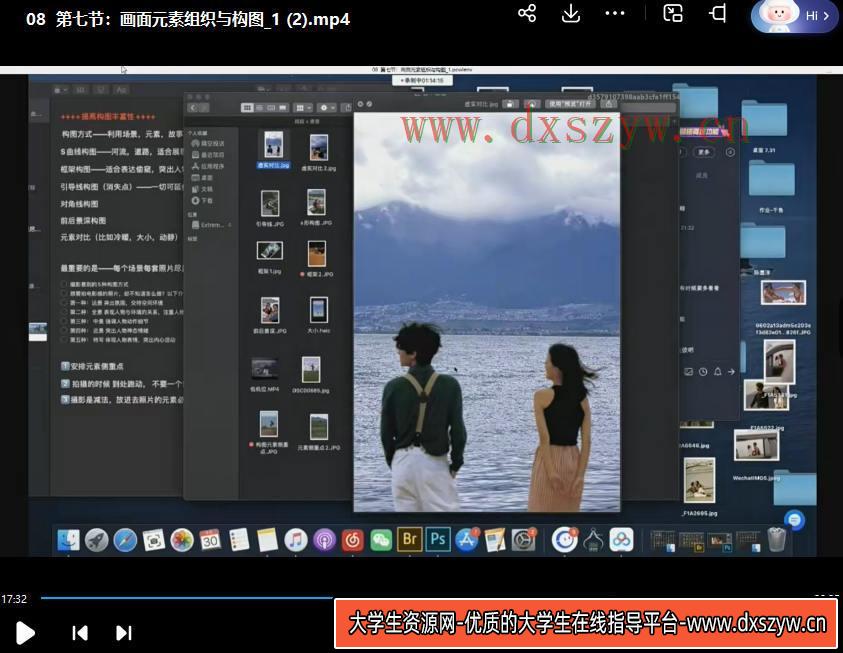Switch Finder to icon view
Viewport: 843px width, 653px height.
click(247, 107)
